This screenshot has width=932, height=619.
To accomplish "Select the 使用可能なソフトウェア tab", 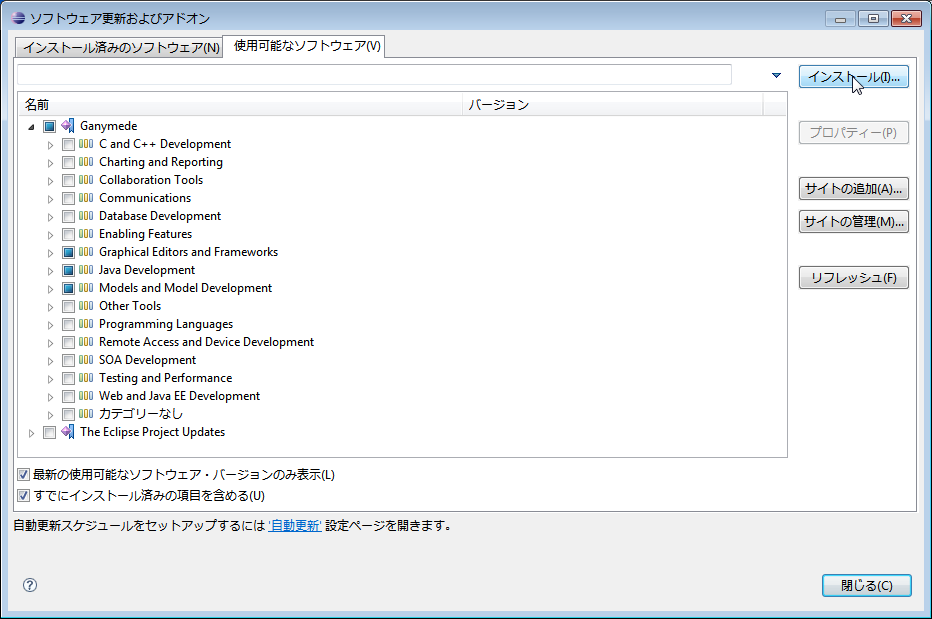I will click(306, 46).
